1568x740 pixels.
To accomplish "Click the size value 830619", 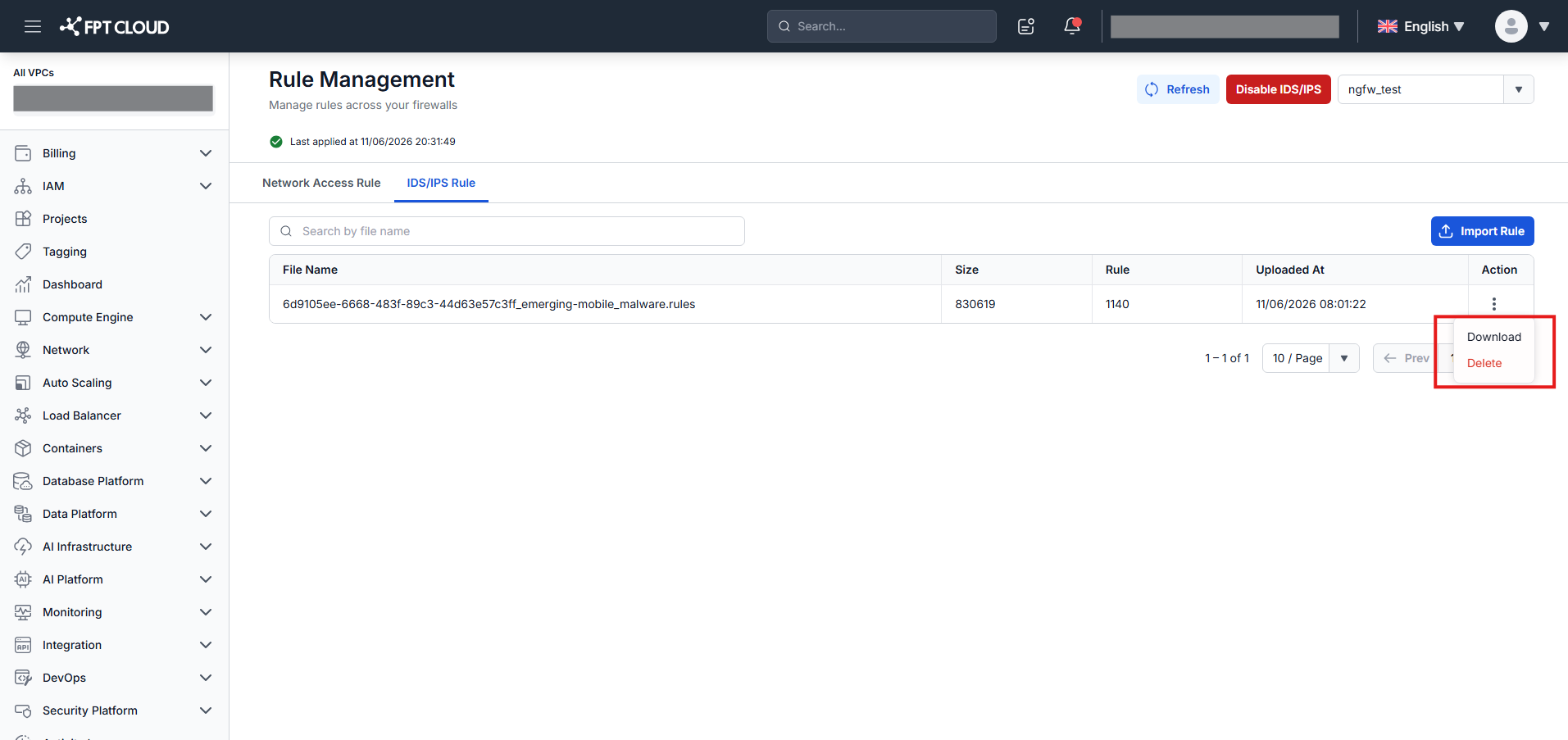I will [975, 304].
